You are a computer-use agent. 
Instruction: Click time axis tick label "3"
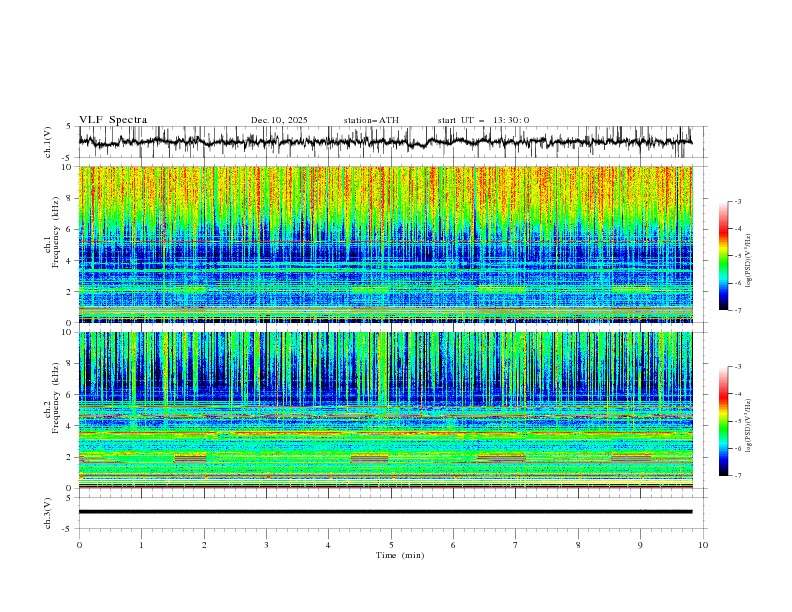tap(266, 545)
